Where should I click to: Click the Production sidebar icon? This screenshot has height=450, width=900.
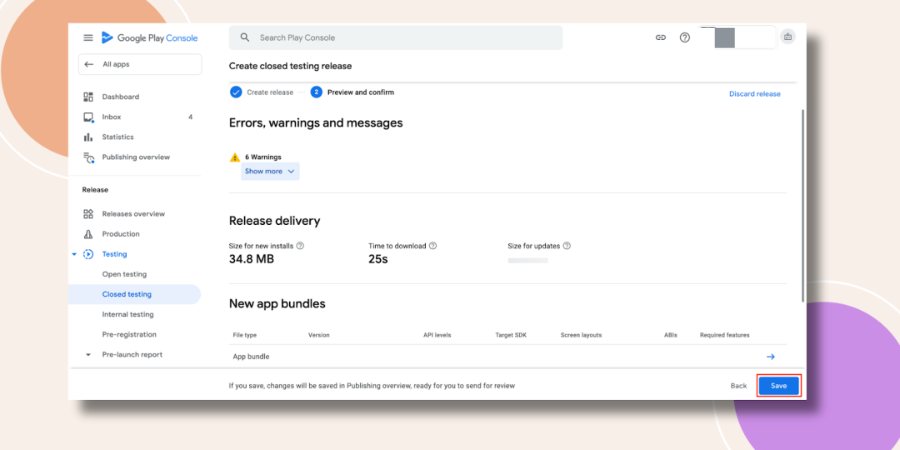coord(88,234)
